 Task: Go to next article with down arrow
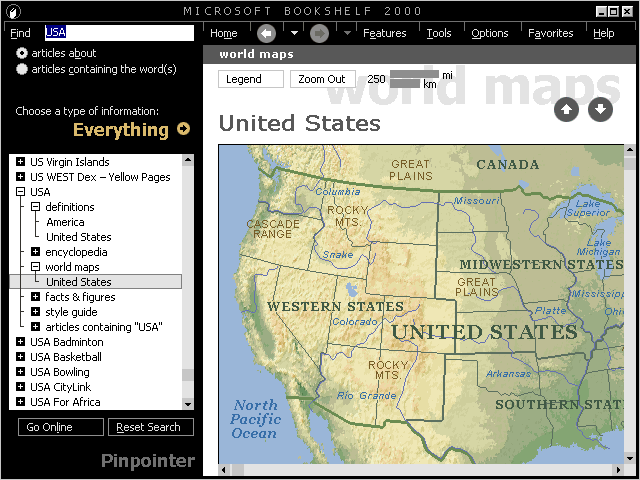[600, 109]
